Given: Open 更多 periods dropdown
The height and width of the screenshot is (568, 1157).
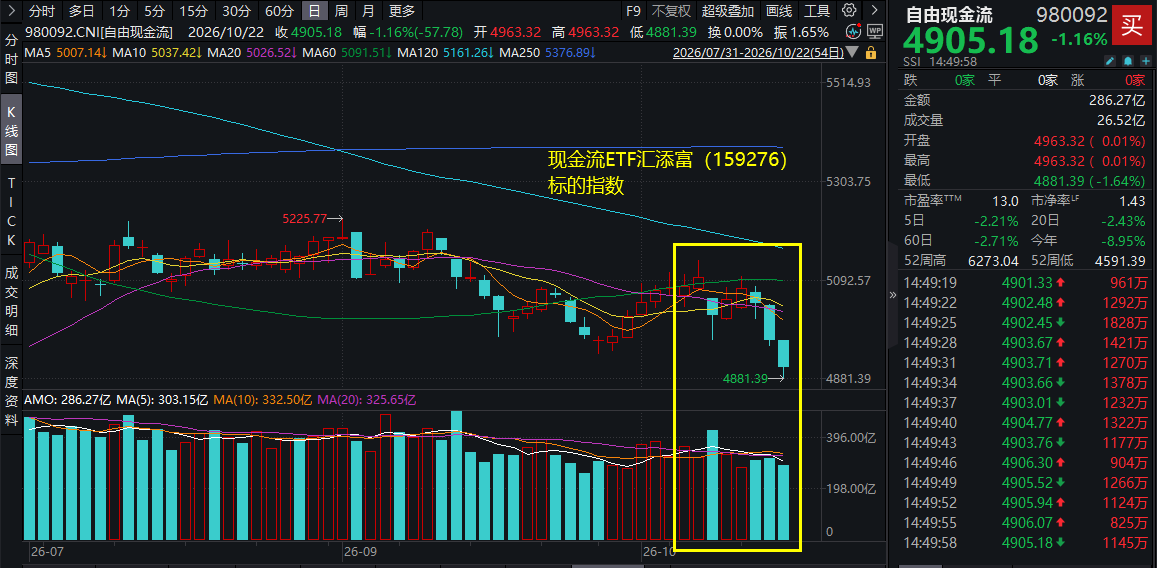Looking at the screenshot, I should [402, 11].
